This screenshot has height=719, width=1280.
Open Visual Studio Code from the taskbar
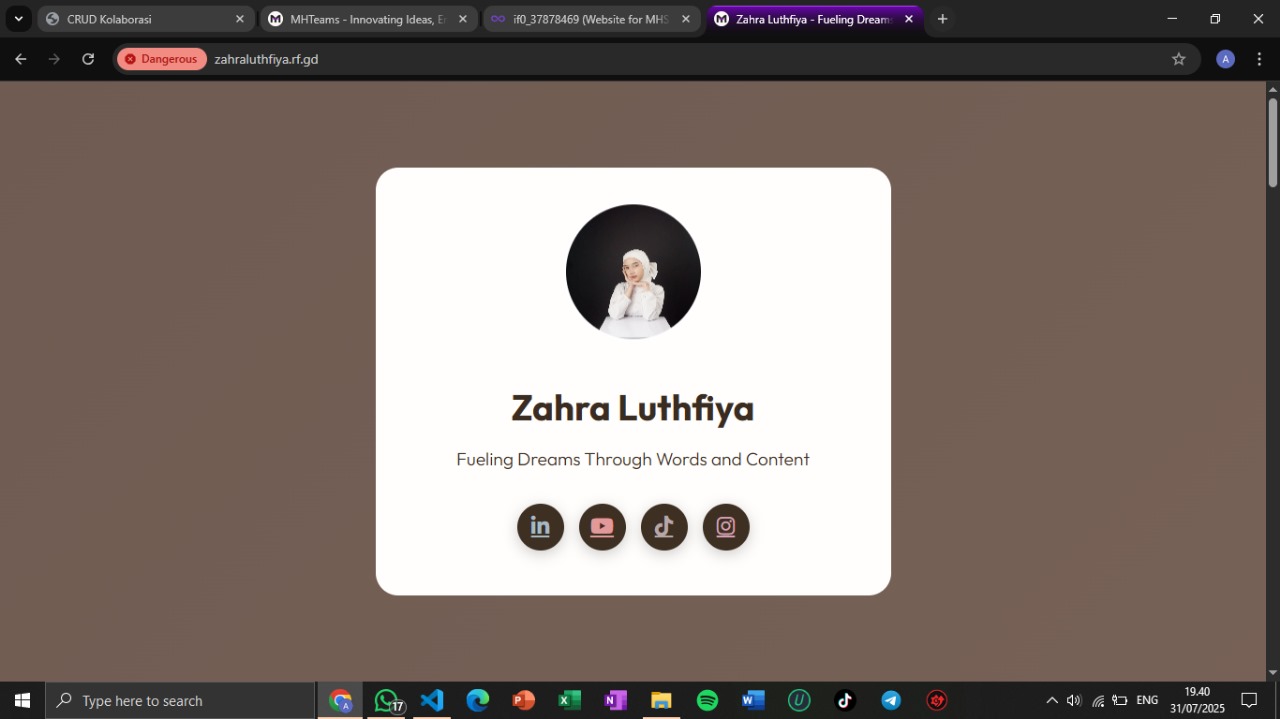(431, 700)
